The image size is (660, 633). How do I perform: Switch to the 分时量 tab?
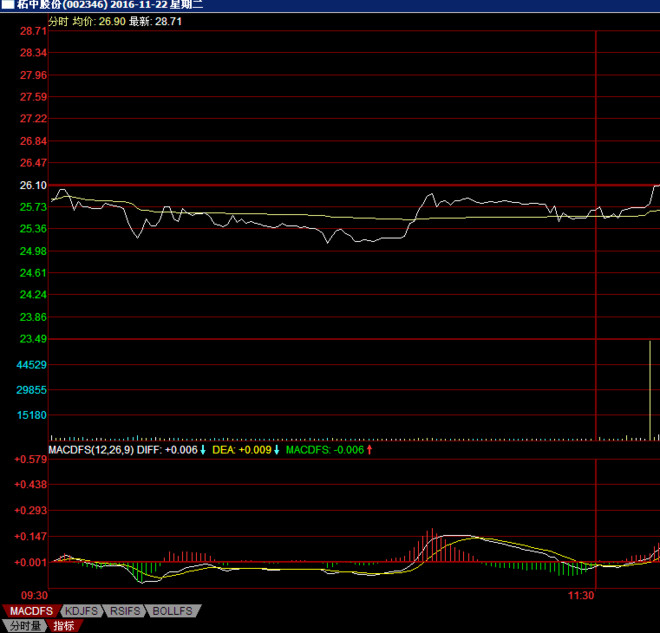(x=25, y=625)
